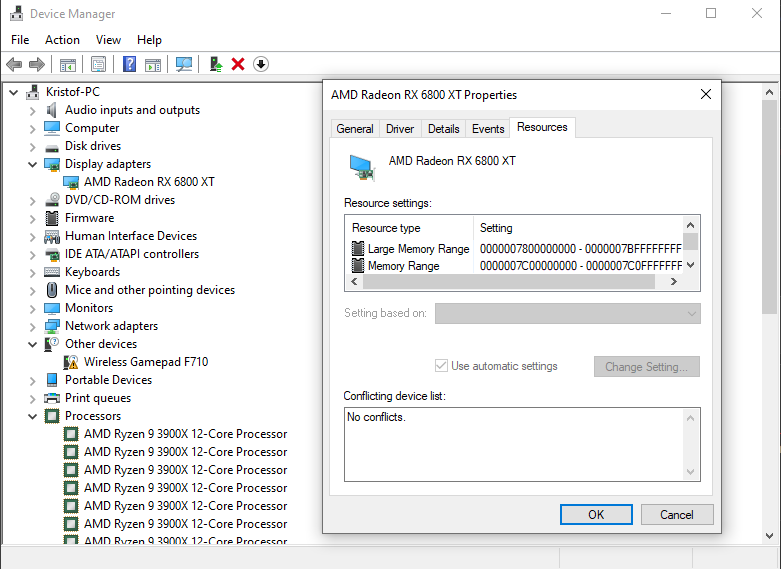Select the Large Memory Range resource row

pos(517,248)
